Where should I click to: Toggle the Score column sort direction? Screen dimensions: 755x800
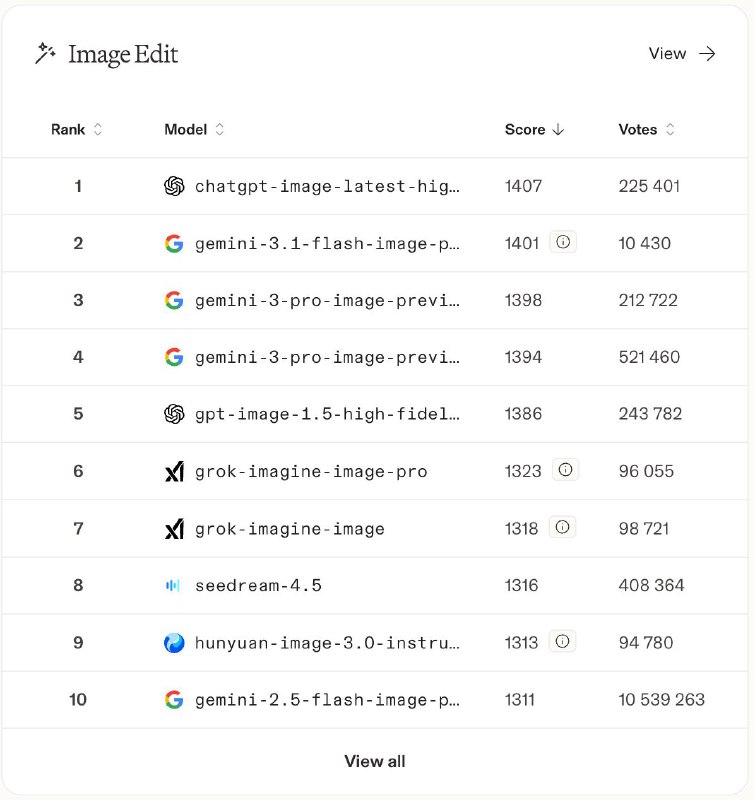point(535,129)
